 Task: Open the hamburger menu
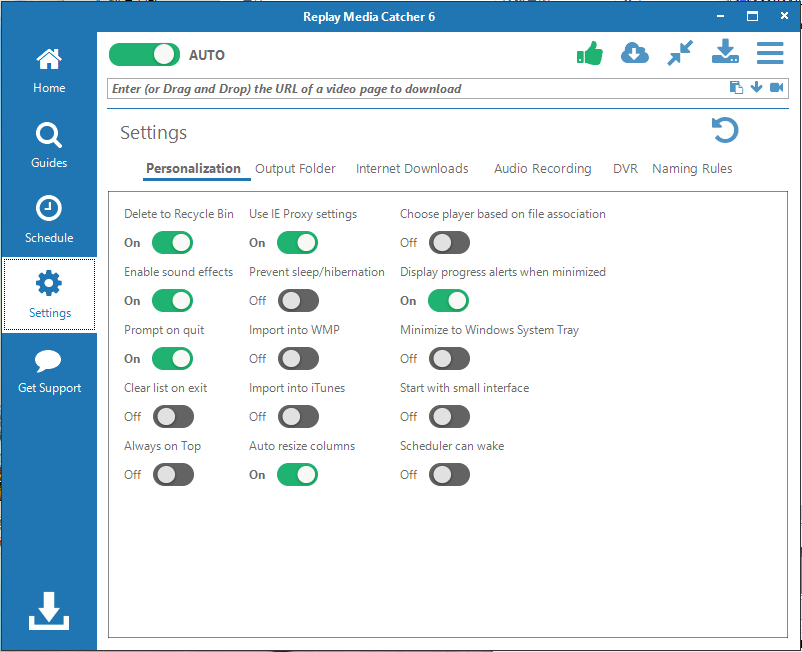click(x=769, y=53)
